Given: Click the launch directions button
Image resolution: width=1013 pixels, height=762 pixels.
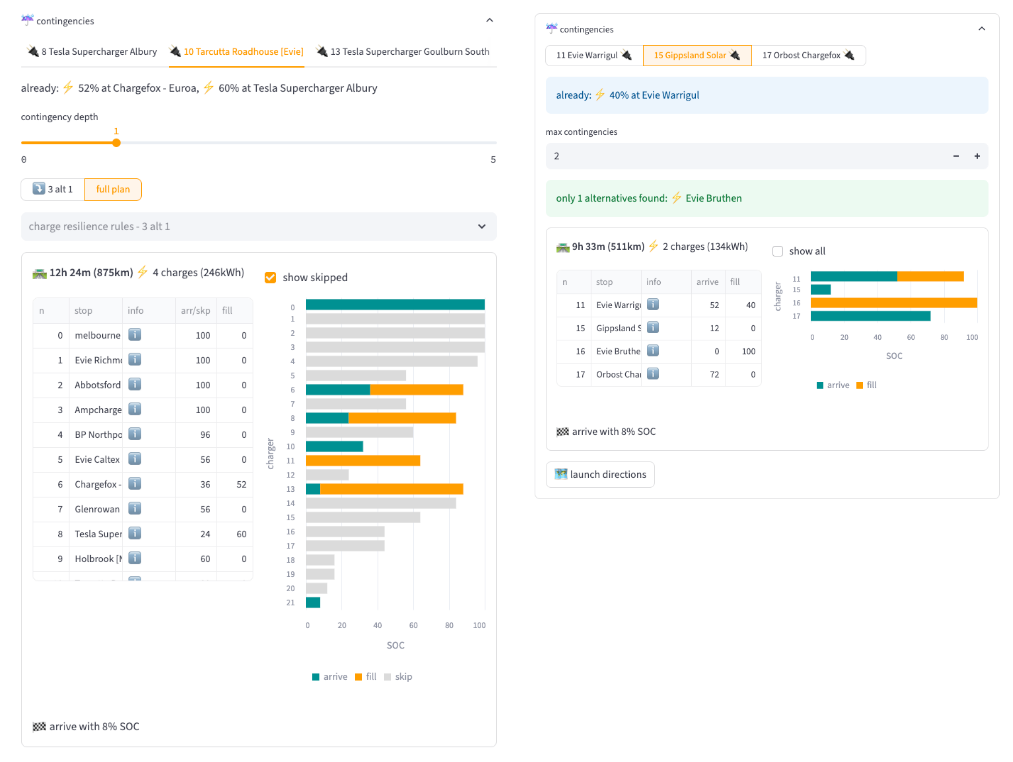Looking at the screenshot, I should [600, 474].
